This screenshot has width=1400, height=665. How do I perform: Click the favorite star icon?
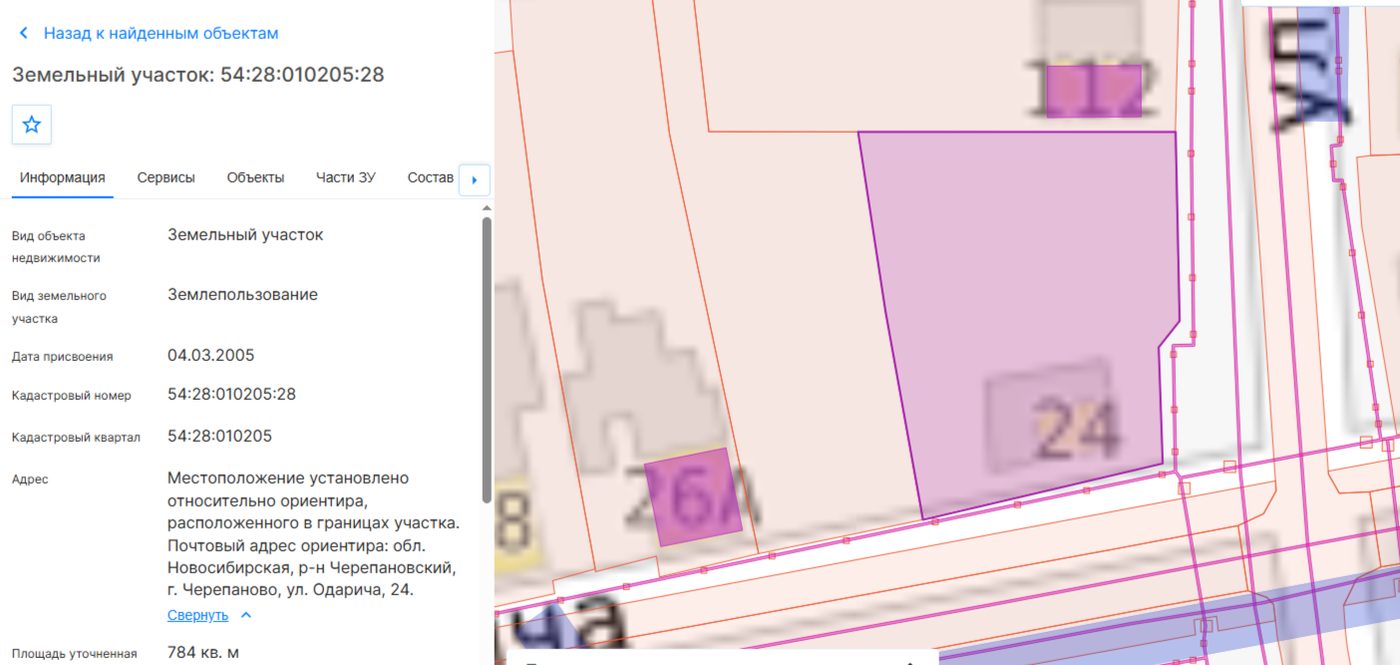(x=31, y=125)
